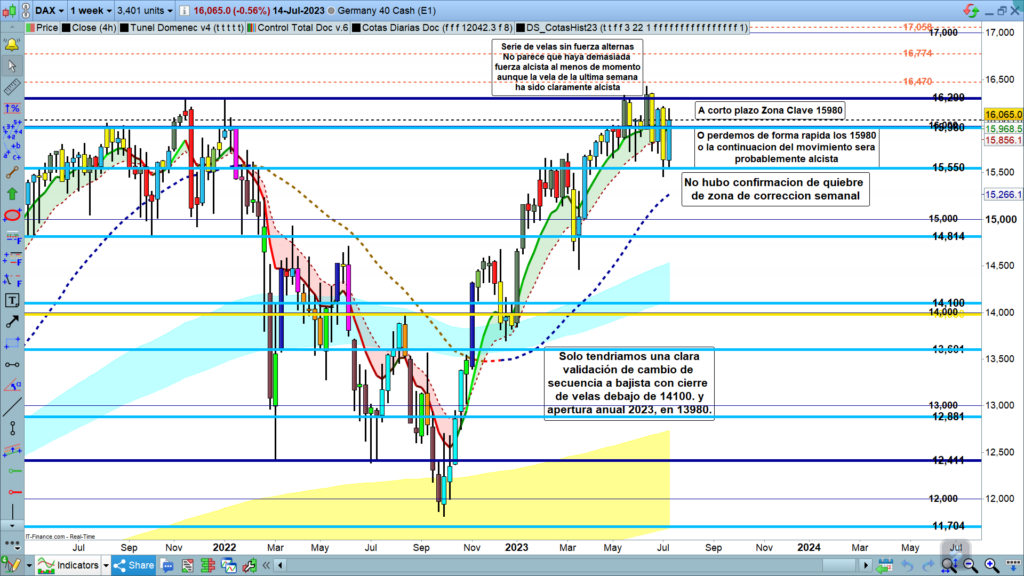1024x576 pixels.
Task: Open the Indicators menu
Action: point(70,565)
